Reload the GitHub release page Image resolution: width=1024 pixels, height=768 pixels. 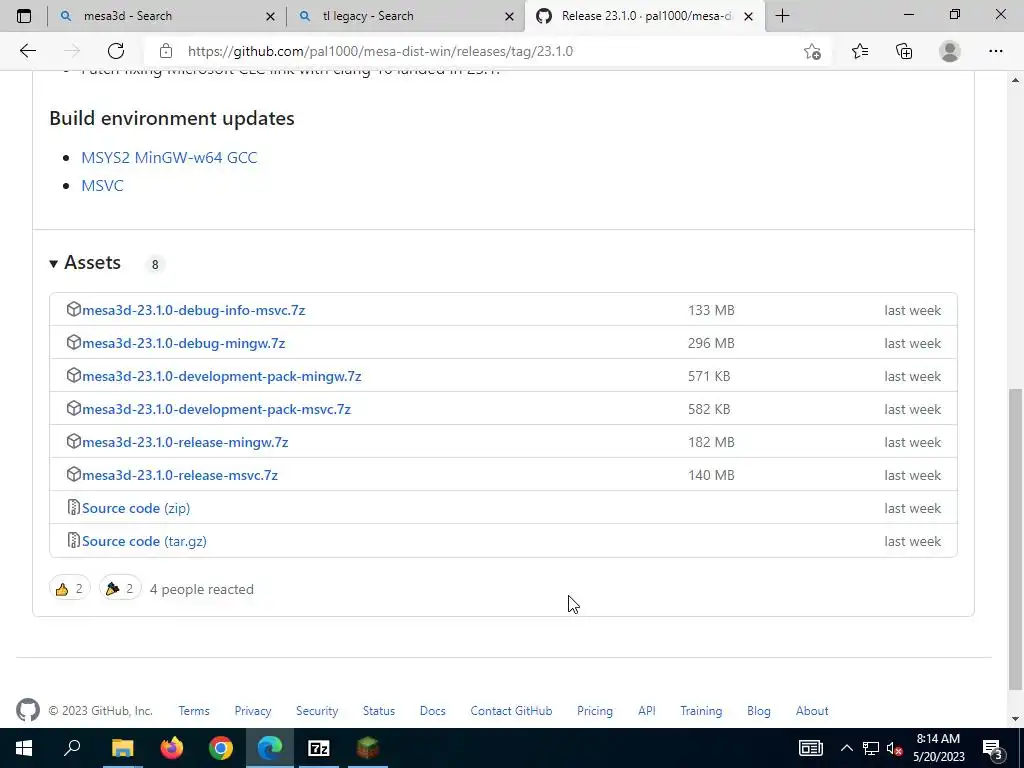pyautogui.click(x=116, y=51)
